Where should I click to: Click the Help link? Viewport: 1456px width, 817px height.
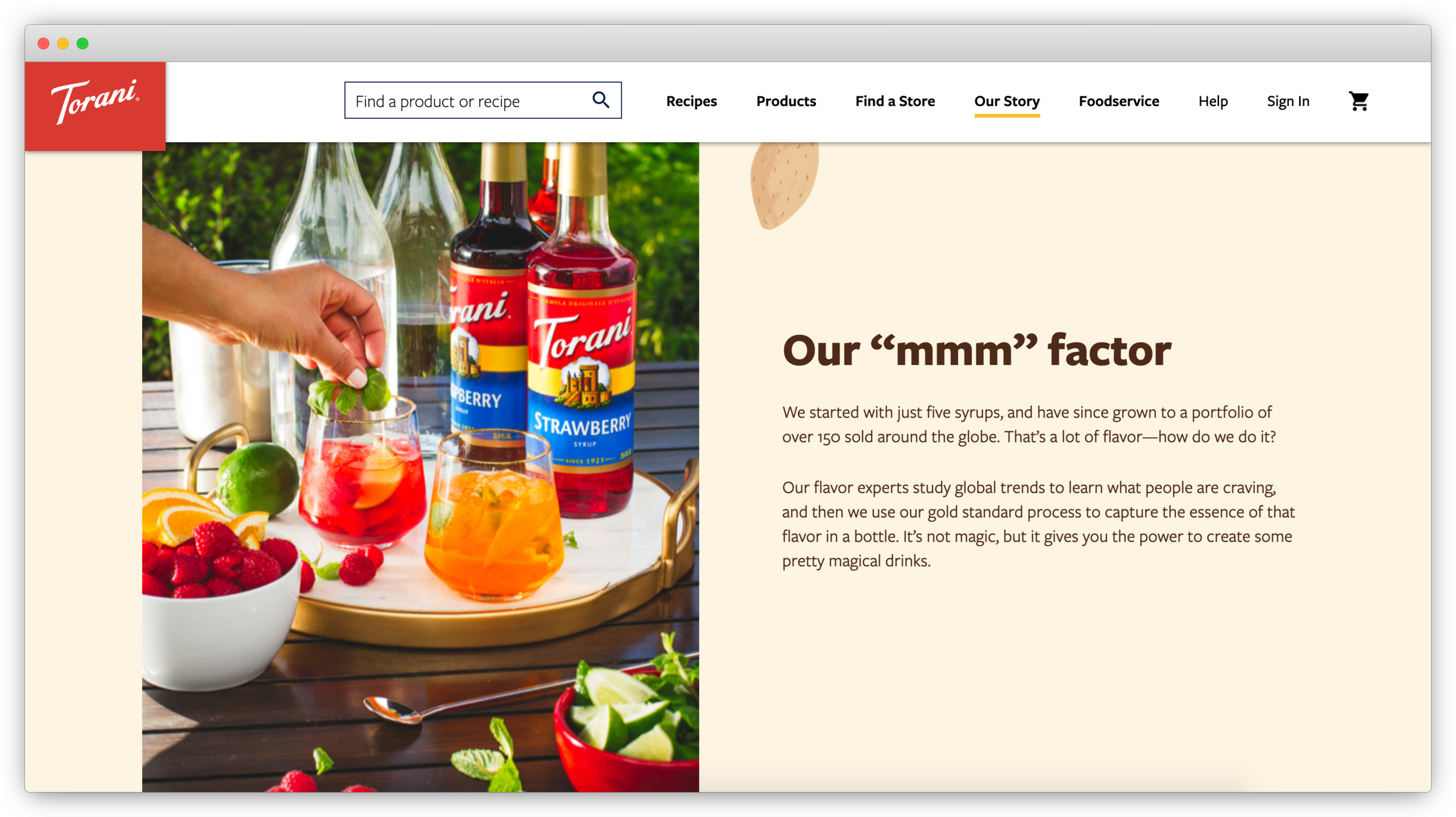1213,101
